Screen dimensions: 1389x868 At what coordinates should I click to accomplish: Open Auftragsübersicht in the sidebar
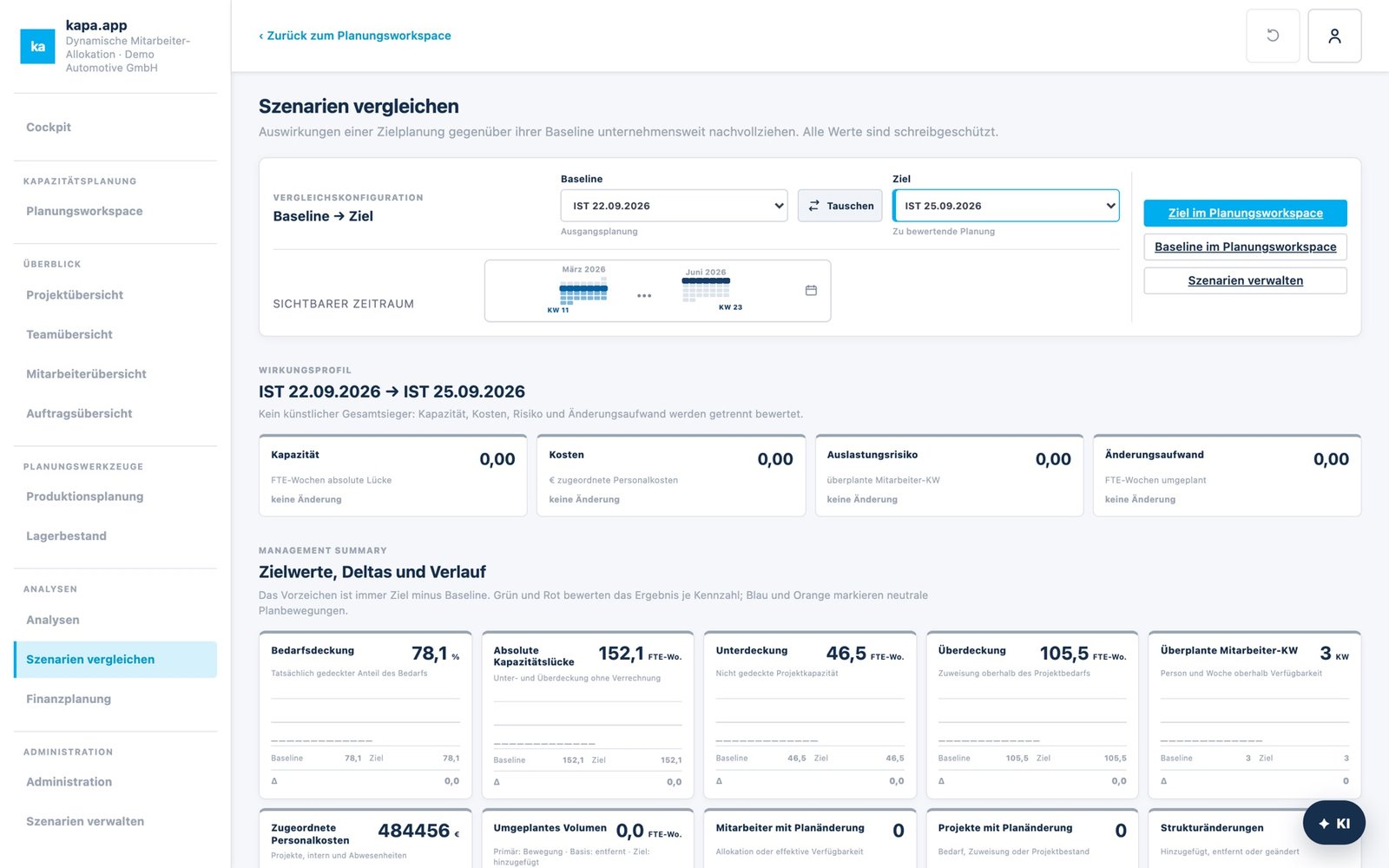click(115, 413)
